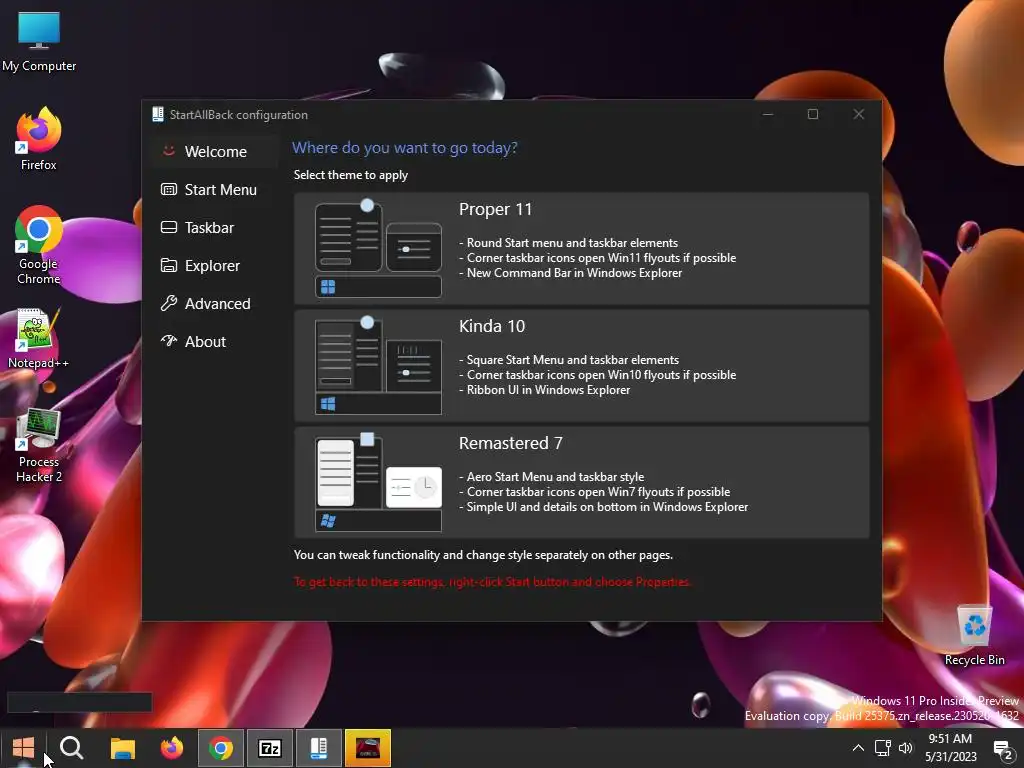Open the notification center icon

click(1002, 748)
